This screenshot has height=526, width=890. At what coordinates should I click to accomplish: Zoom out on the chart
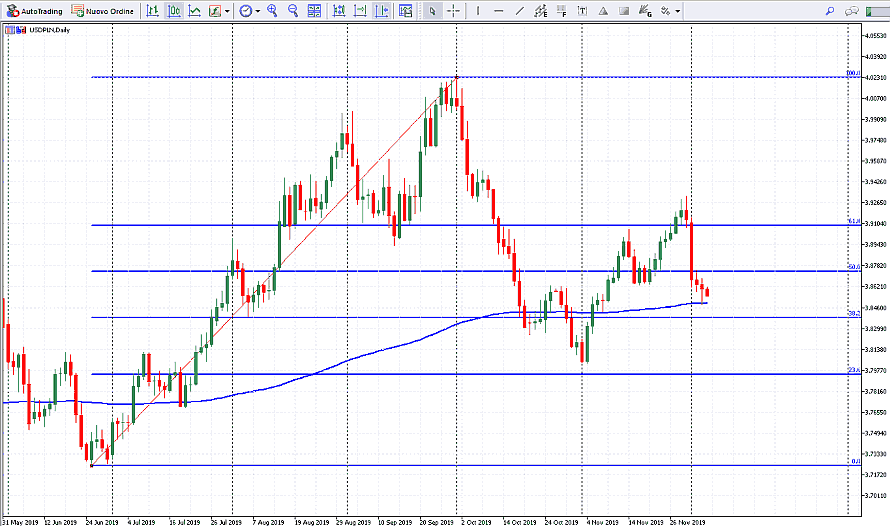(x=293, y=11)
